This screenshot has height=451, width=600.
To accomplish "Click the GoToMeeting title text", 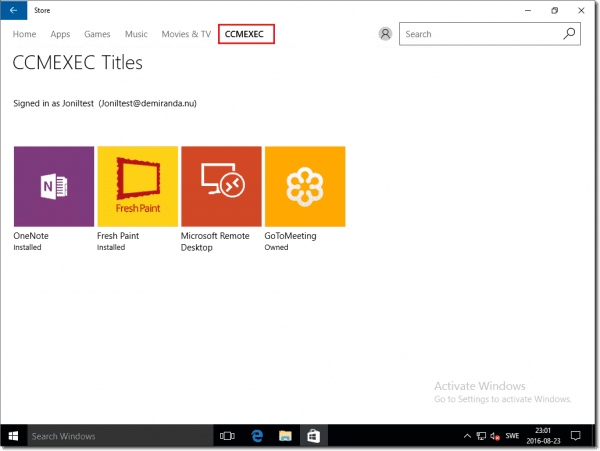I will pos(290,236).
